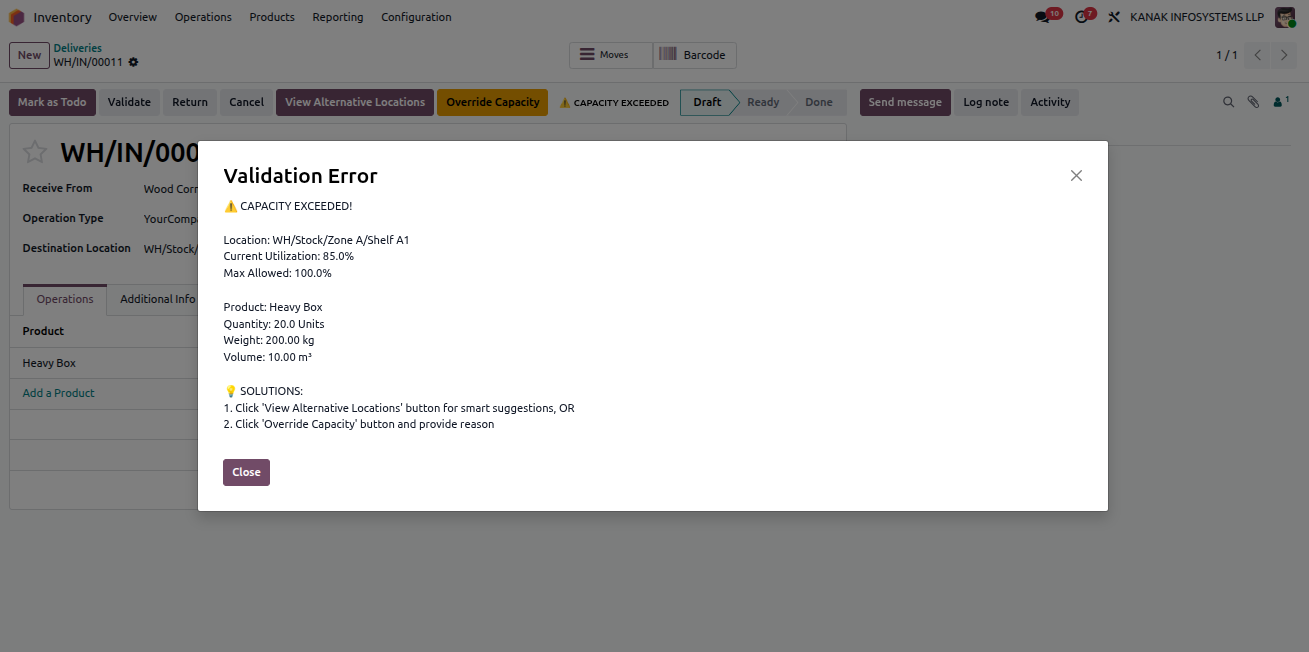
Task: Click the Mark as Todo button
Action: point(52,102)
